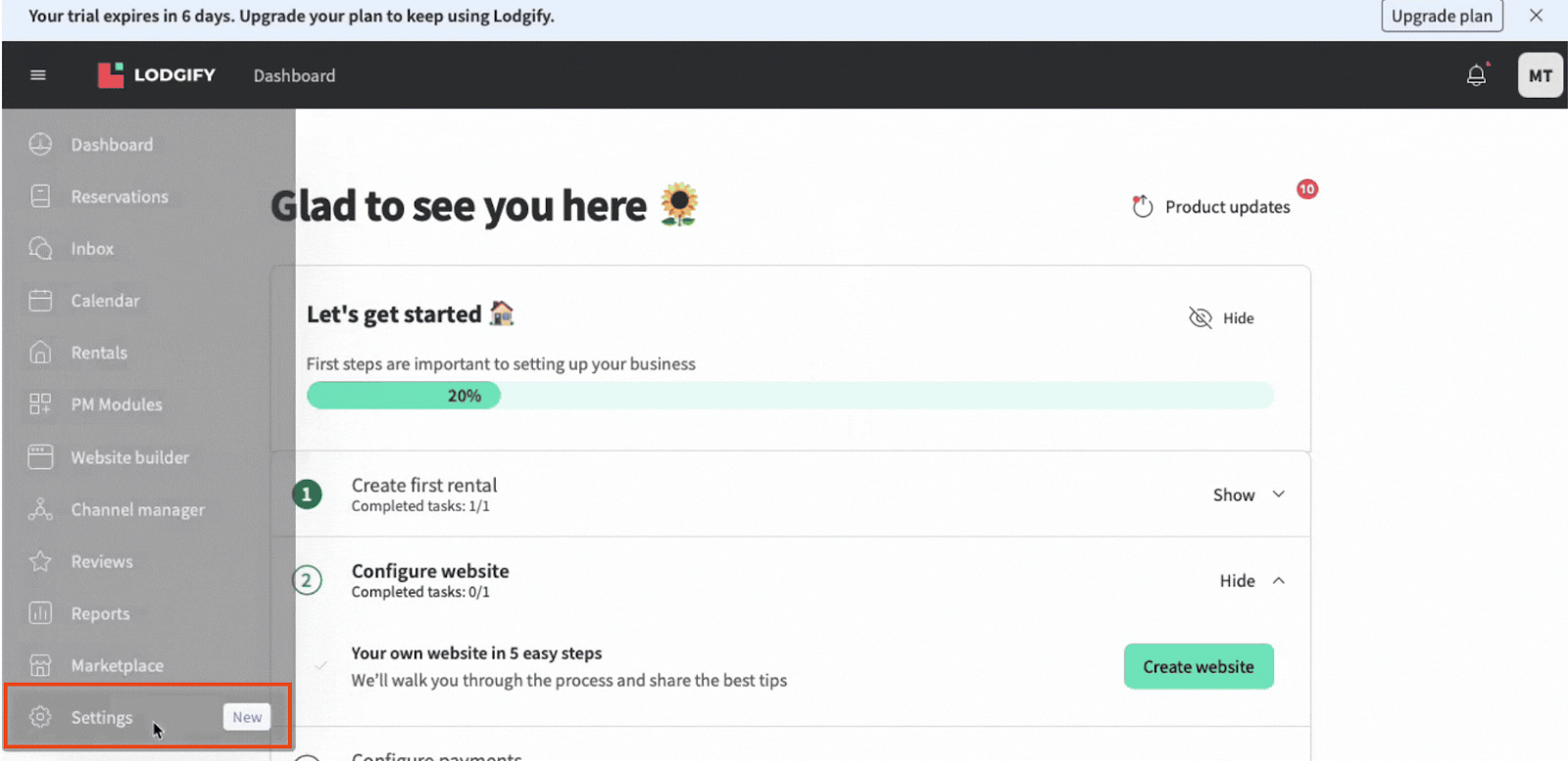Click the 20% setup progress bar
Screen dimensions: 1568x761
(x=789, y=396)
